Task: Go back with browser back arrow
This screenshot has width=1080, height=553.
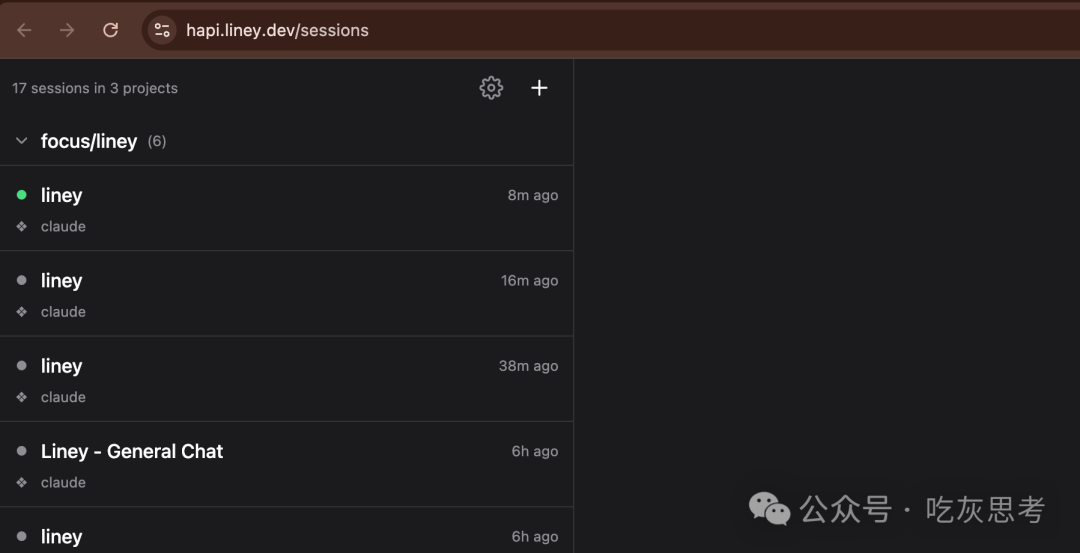Action: tap(24, 30)
